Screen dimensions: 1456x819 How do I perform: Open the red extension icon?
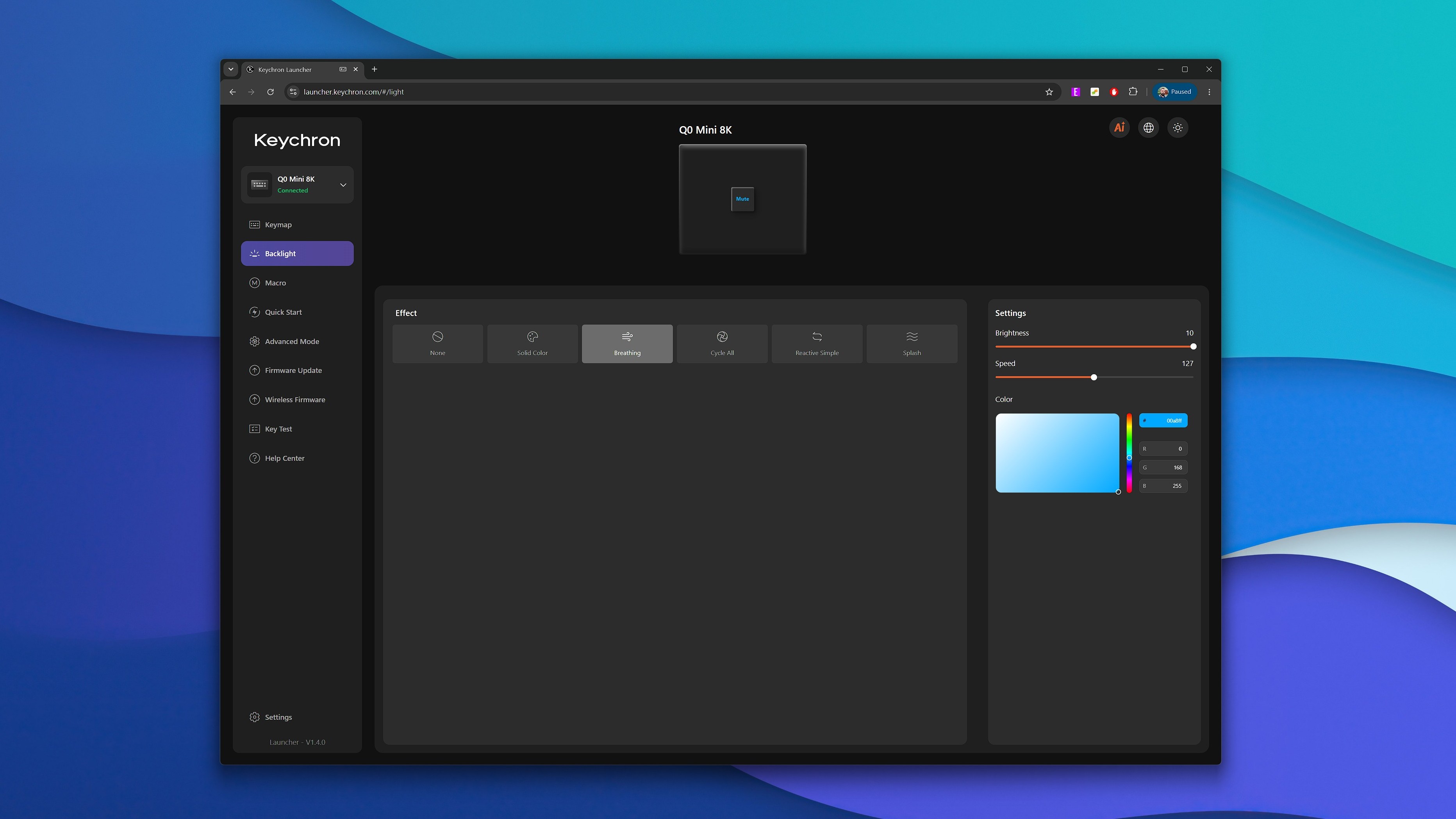[1114, 91]
